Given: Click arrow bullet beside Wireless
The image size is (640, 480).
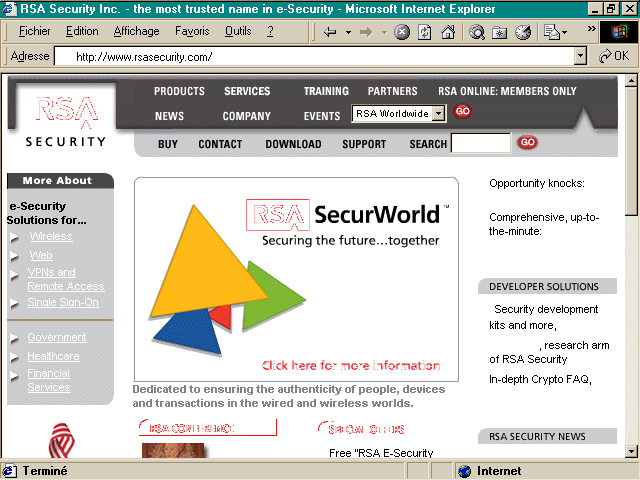Looking at the screenshot, I should [x=15, y=237].
